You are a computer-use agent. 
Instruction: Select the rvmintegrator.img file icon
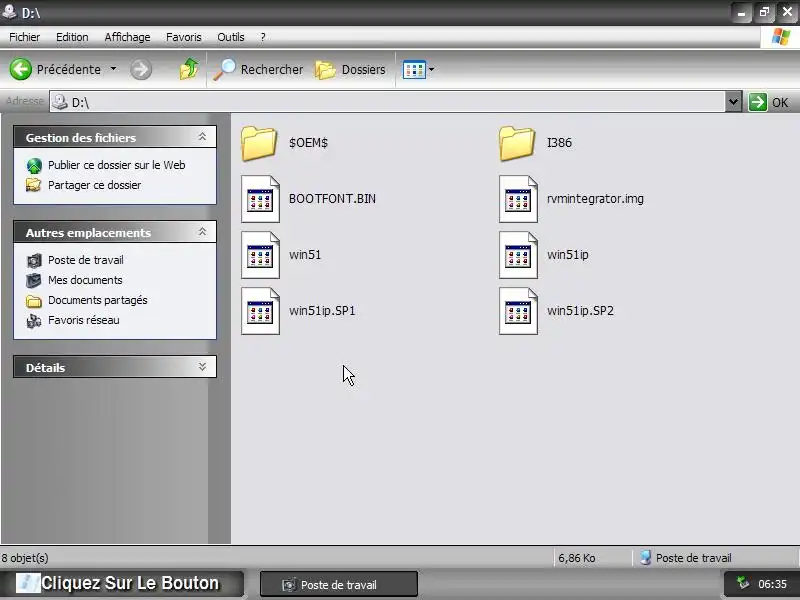pos(518,199)
